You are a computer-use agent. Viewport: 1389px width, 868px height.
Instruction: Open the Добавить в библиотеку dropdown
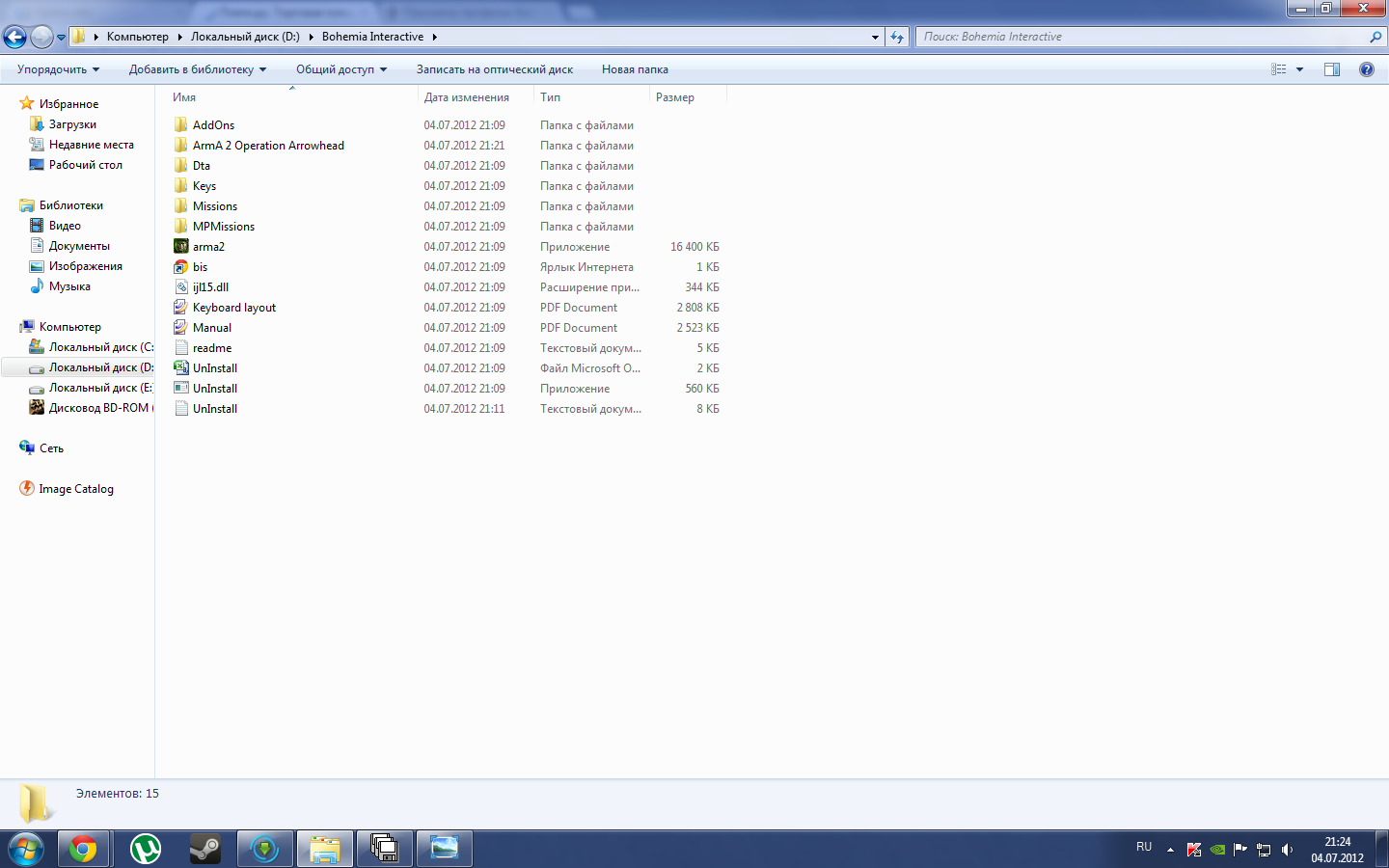[x=198, y=69]
